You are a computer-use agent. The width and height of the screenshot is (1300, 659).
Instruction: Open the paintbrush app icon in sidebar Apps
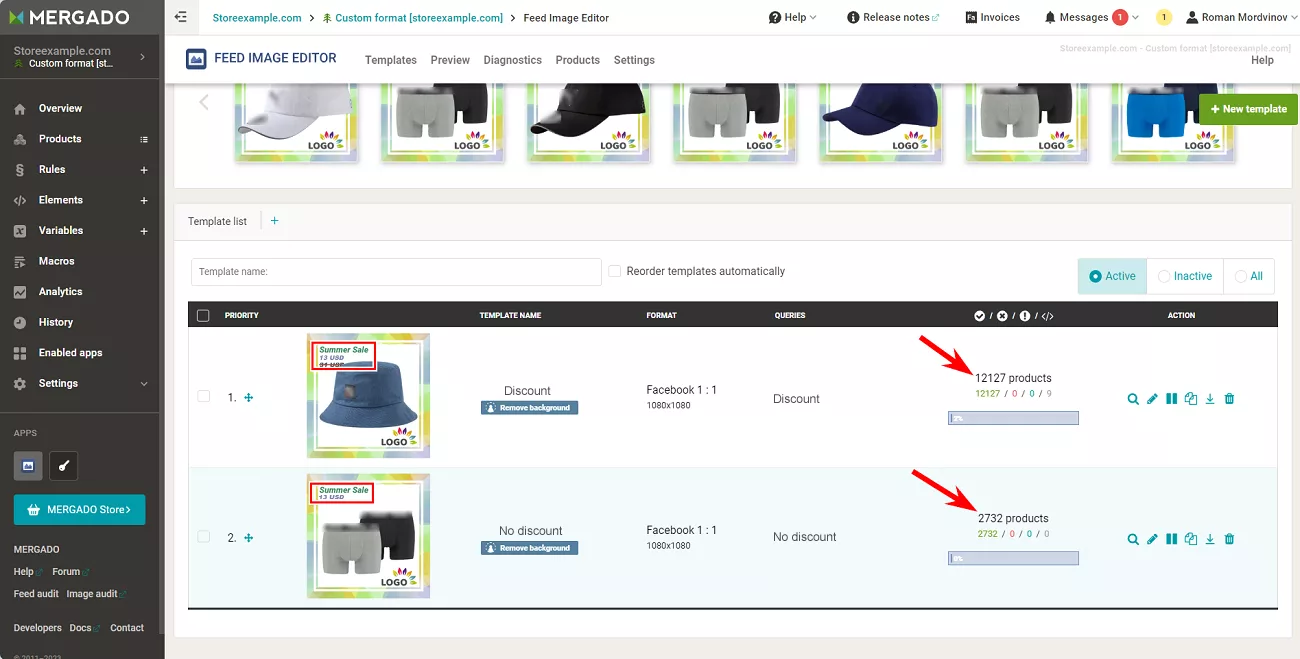click(x=63, y=465)
